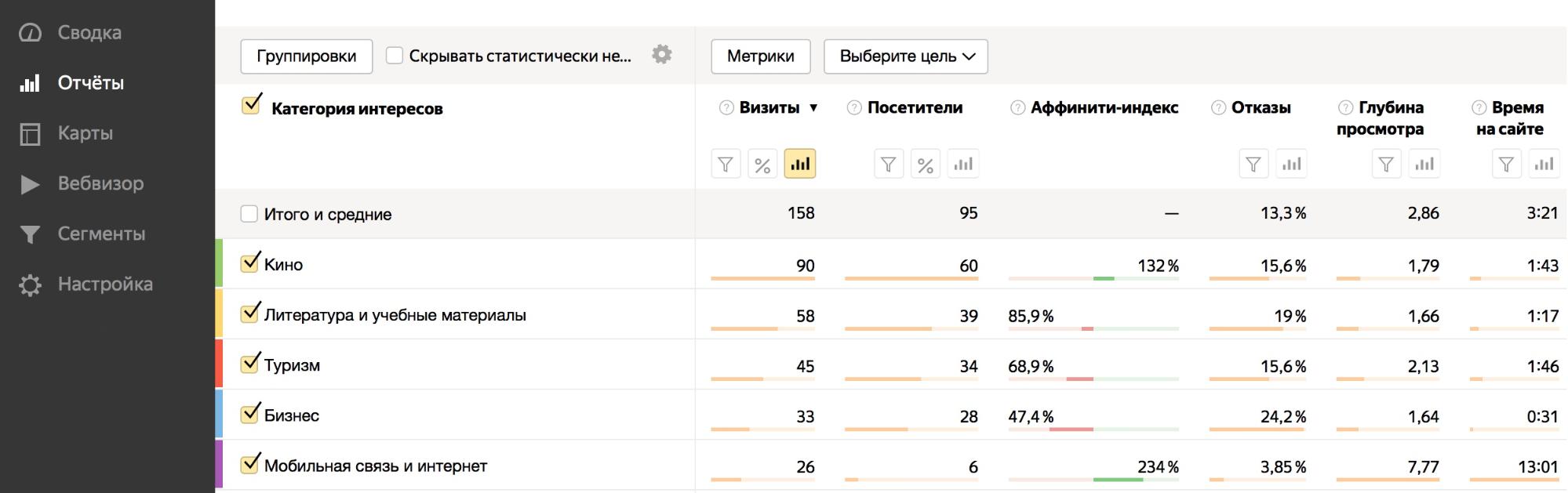Click the filter icon under Глубина просмотра
This screenshot has width=1568, height=493.
tap(1386, 165)
